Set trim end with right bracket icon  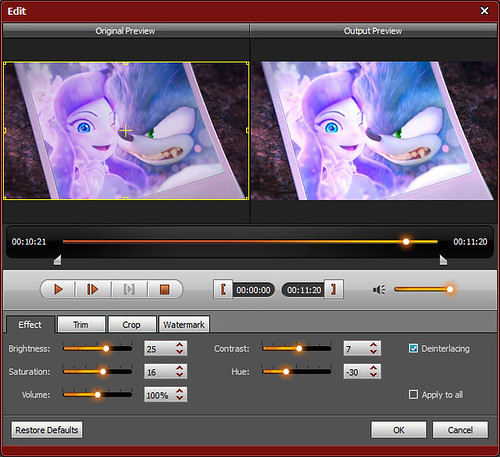click(334, 289)
